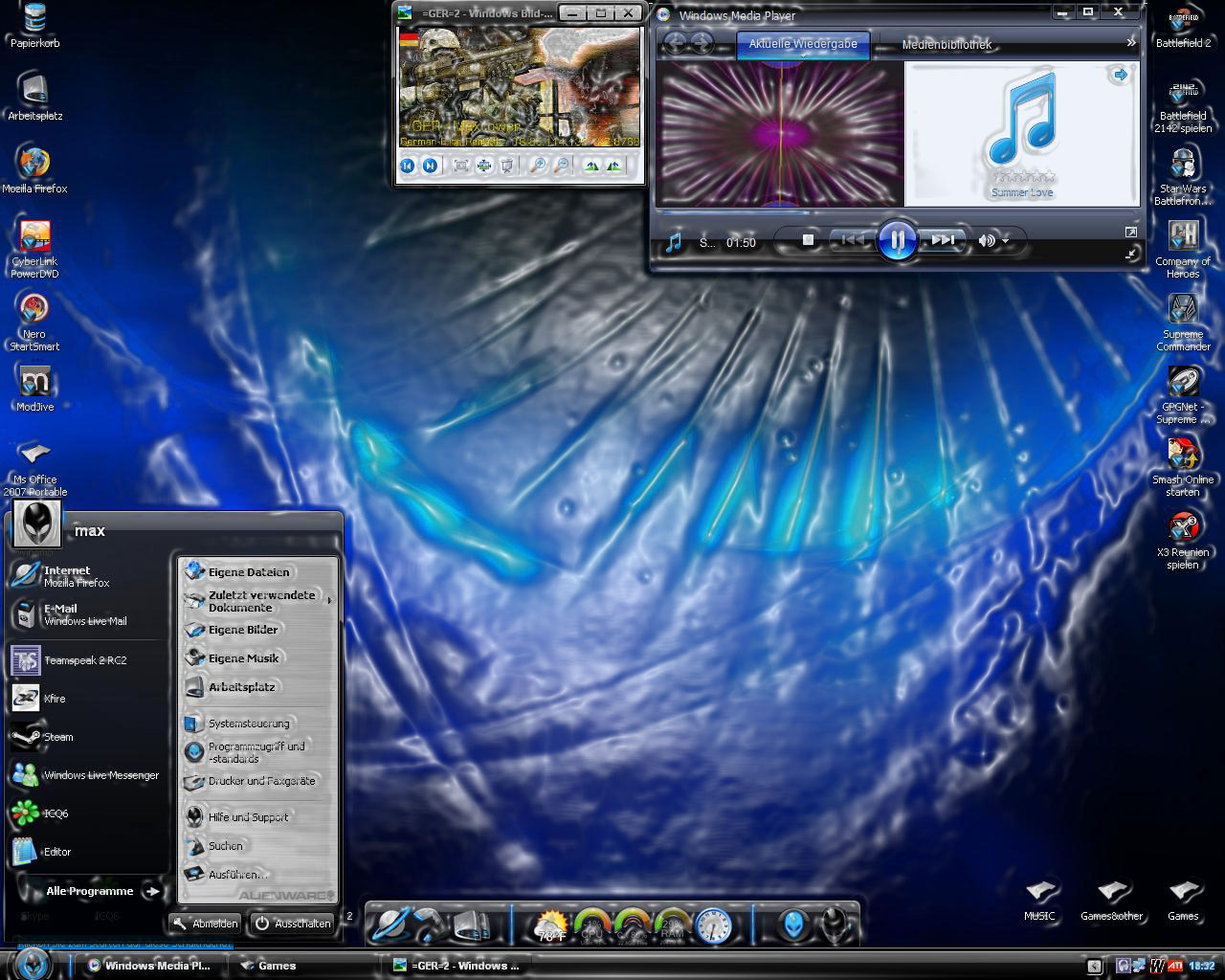The image size is (1225, 980).
Task: Zoom in on the picture viewer image
Action: 538,166
